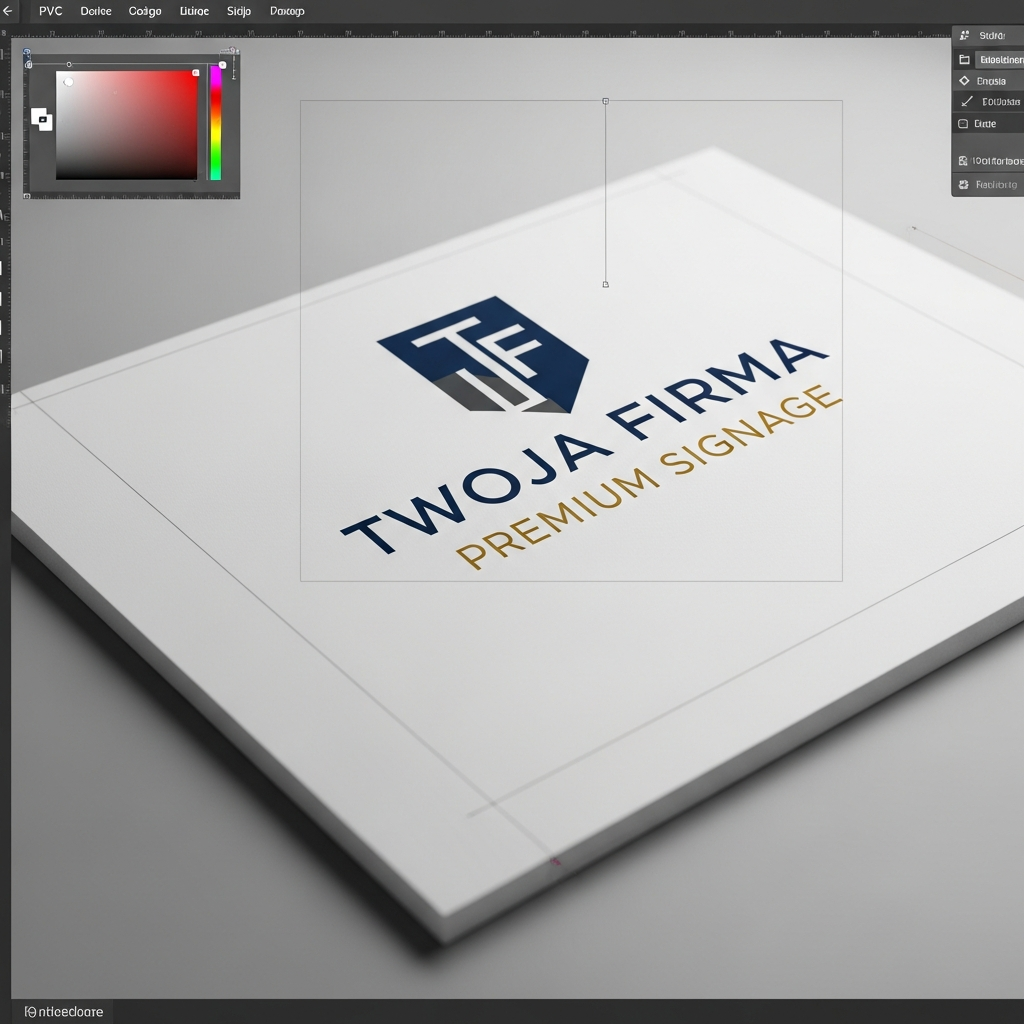1024x1024 pixels.
Task: Click the nticedoare button in status bar
Action: 70,1011
